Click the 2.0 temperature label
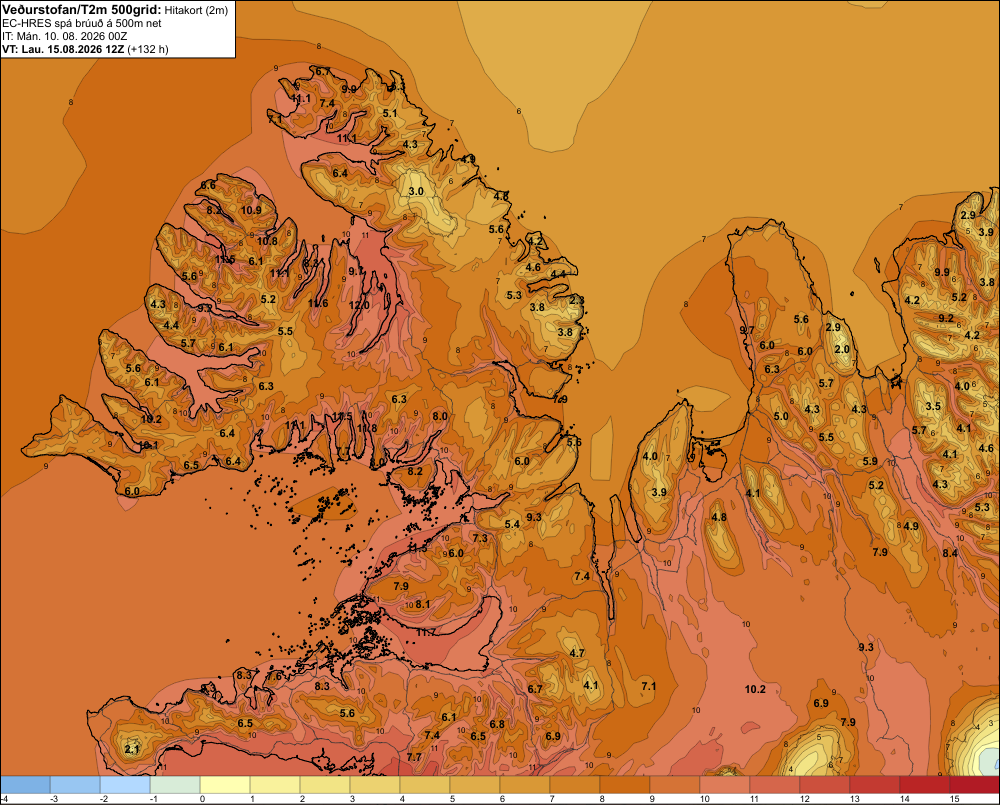 (842, 349)
